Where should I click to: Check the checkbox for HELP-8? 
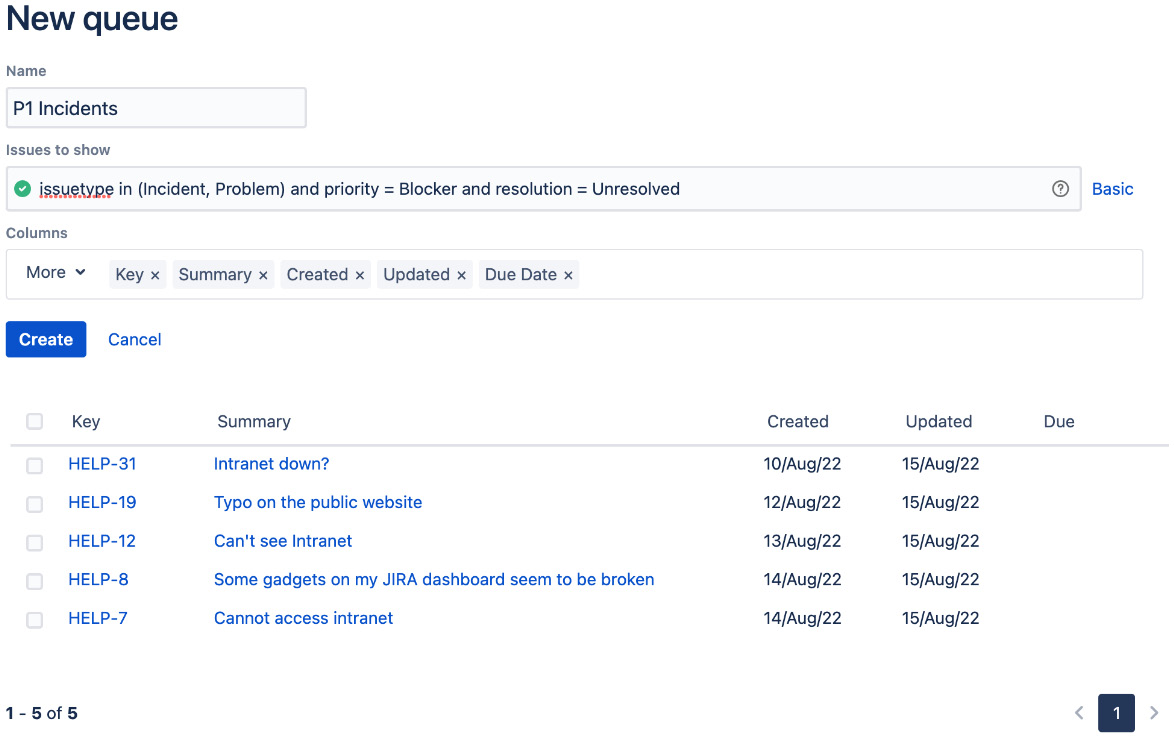(x=34, y=580)
